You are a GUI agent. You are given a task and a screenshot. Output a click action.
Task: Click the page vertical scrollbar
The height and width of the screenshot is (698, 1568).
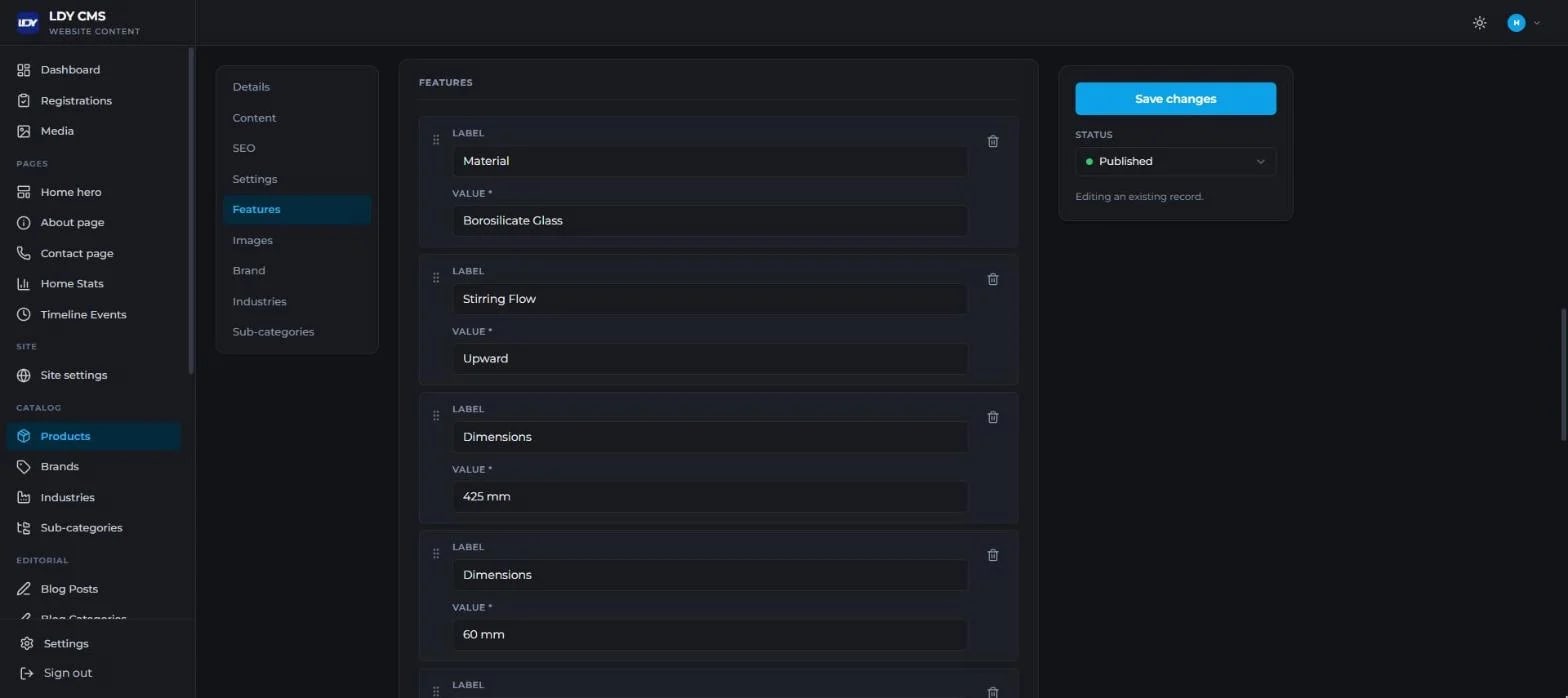[1564, 374]
